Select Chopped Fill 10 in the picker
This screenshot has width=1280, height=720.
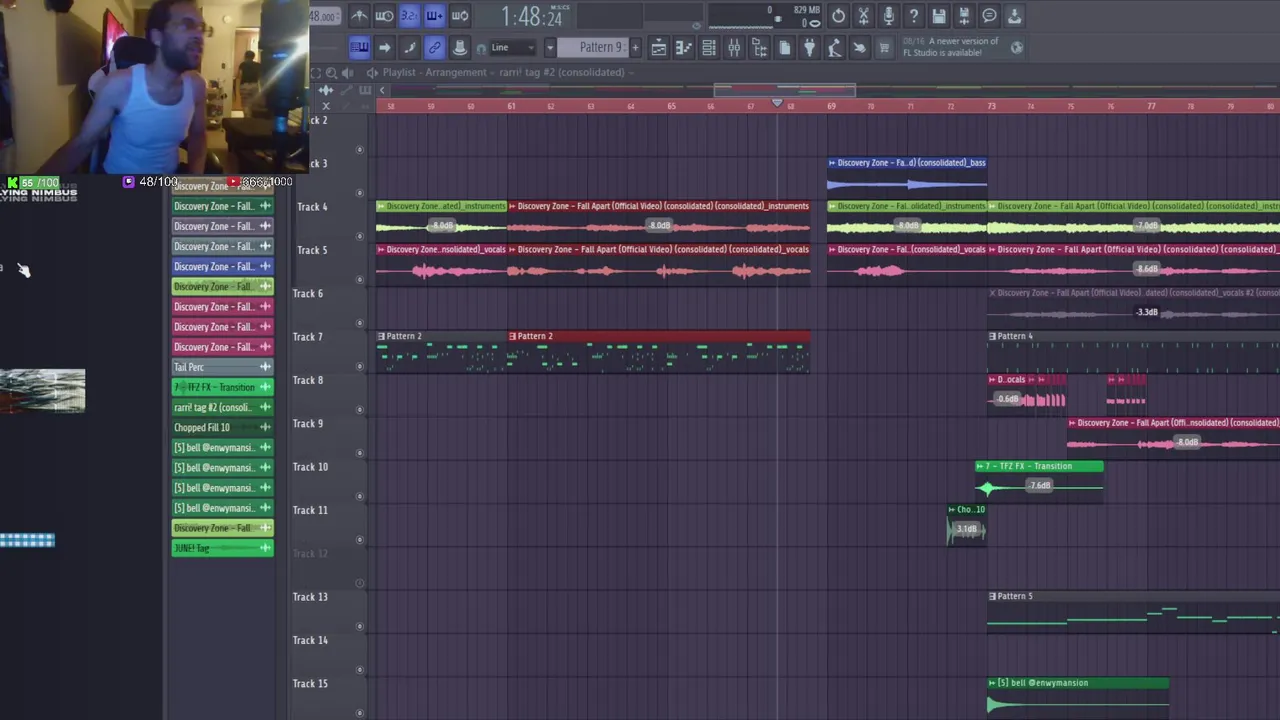tap(222, 427)
